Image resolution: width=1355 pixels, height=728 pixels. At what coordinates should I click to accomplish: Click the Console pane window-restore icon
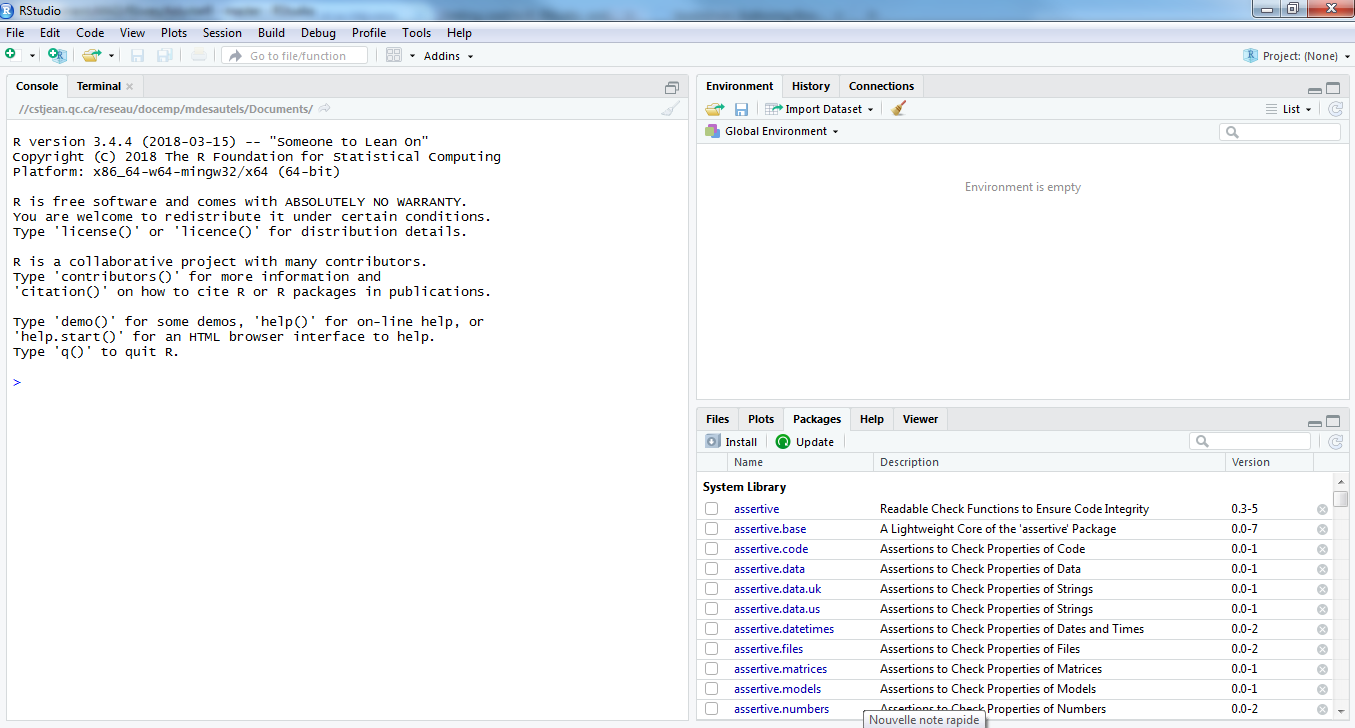tap(672, 87)
